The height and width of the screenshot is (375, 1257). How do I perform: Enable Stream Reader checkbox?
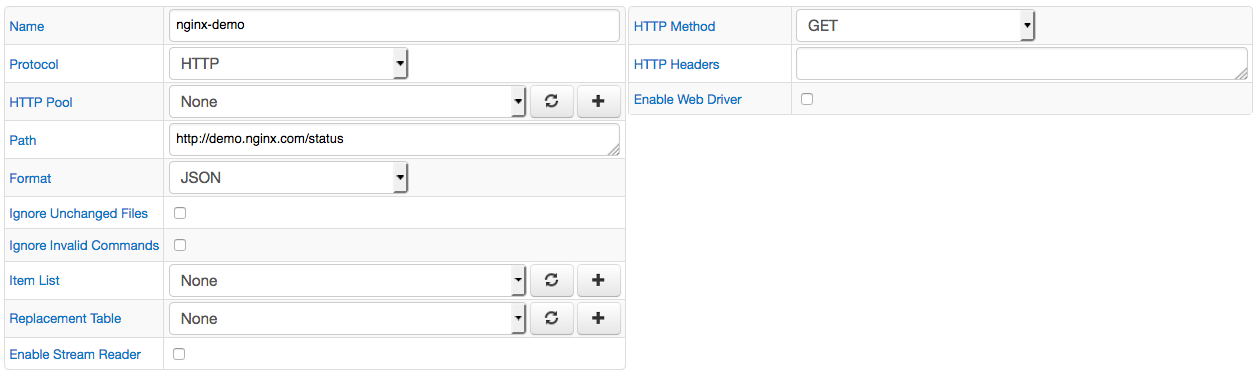click(x=180, y=354)
